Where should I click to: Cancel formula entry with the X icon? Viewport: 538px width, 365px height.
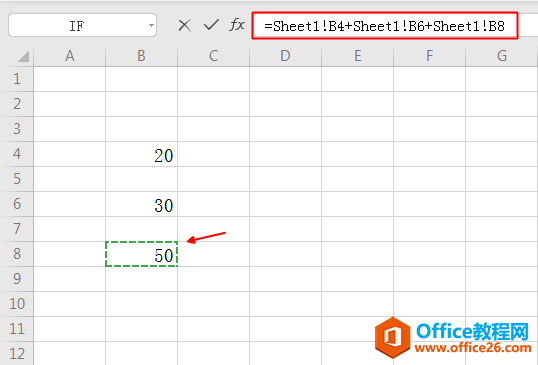click(x=185, y=25)
